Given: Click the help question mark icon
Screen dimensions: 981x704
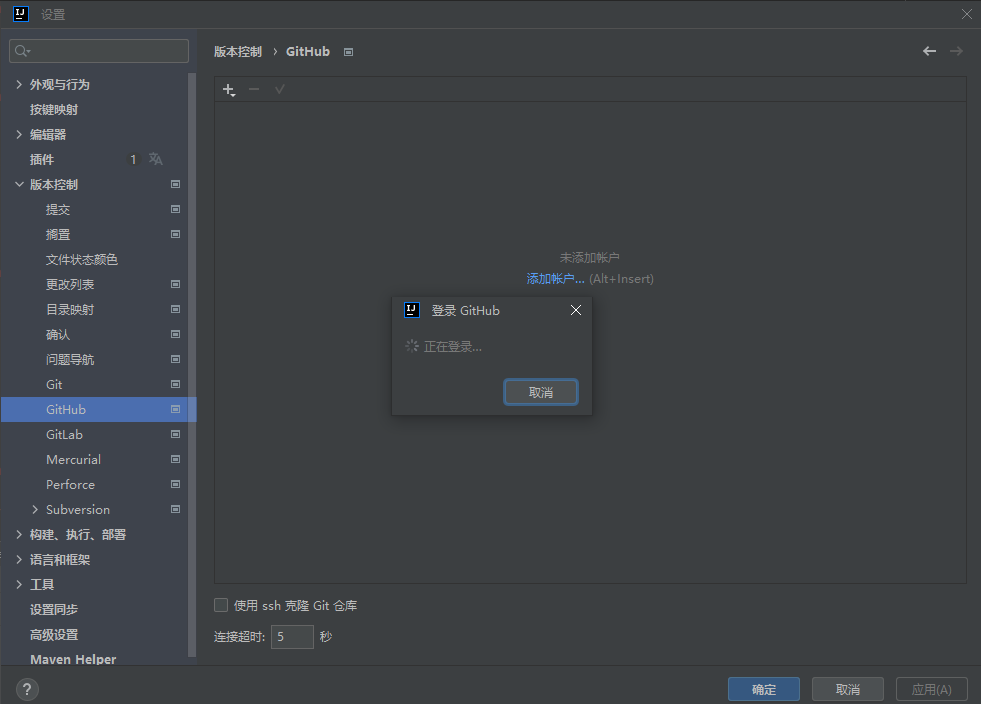Looking at the screenshot, I should pos(27,690).
